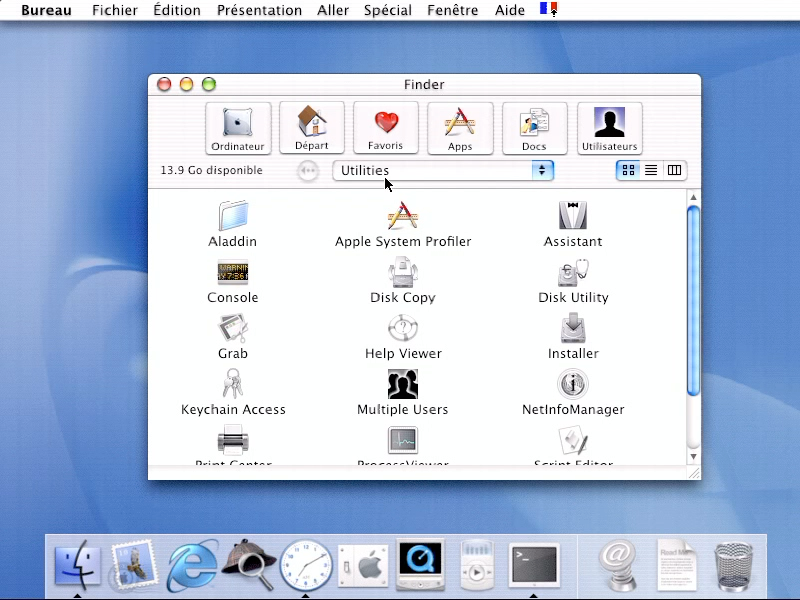The image size is (800, 600).
Task: Open the Édition menu
Action: [x=177, y=10]
